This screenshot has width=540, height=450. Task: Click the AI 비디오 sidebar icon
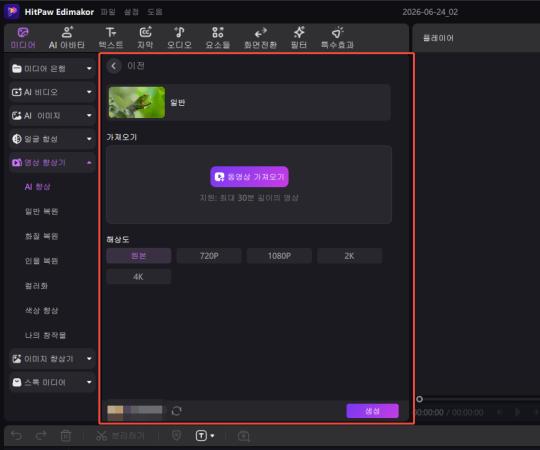pos(17,92)
